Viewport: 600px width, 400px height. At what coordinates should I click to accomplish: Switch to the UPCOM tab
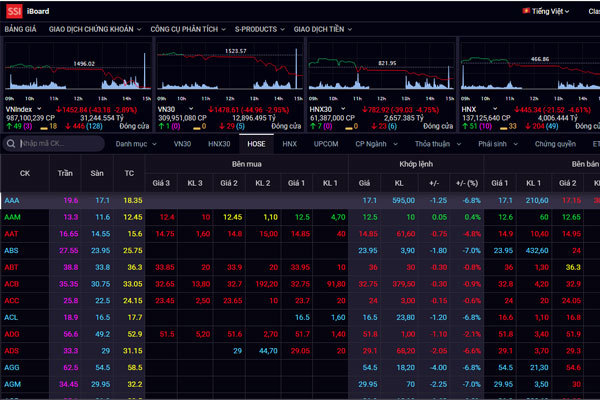[326, 144]
